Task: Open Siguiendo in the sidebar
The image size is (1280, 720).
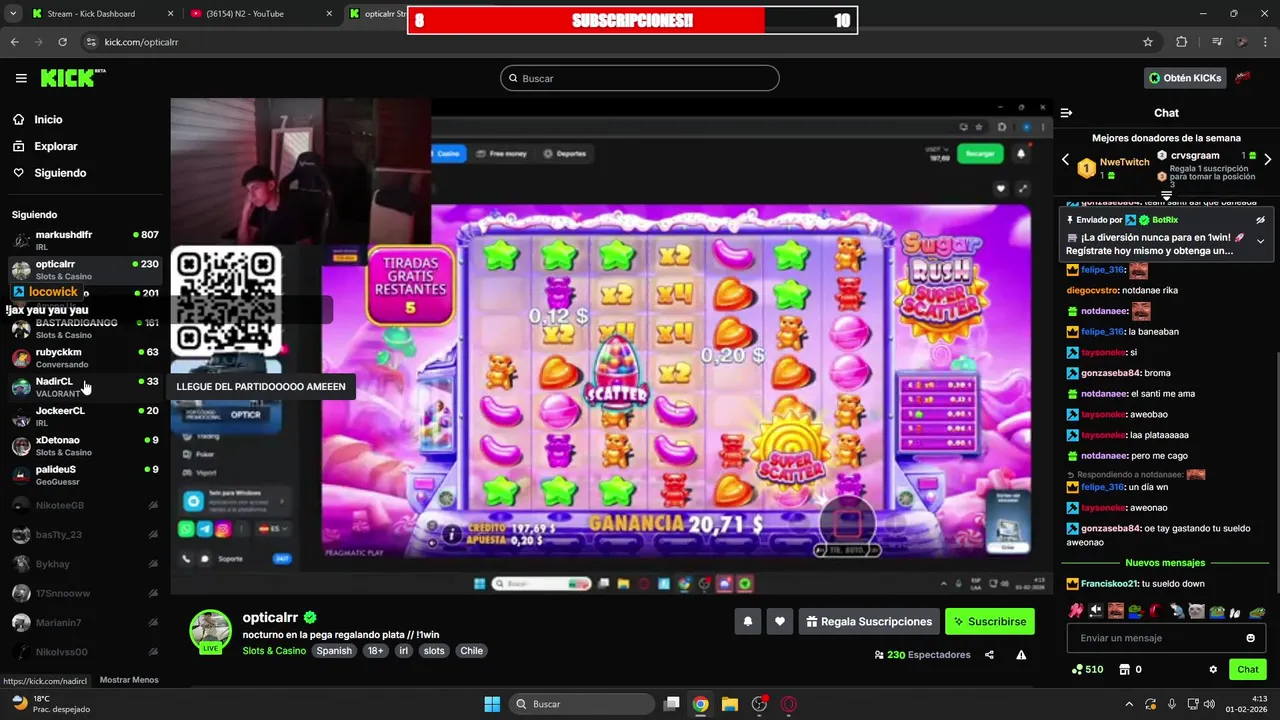Action: (x=60, y=173)
